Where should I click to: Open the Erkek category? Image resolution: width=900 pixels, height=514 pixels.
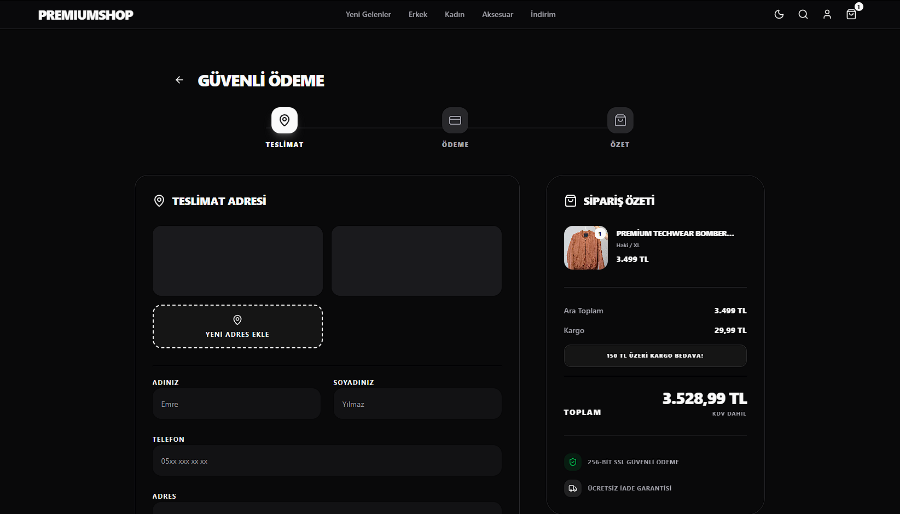tap(418, 15)
